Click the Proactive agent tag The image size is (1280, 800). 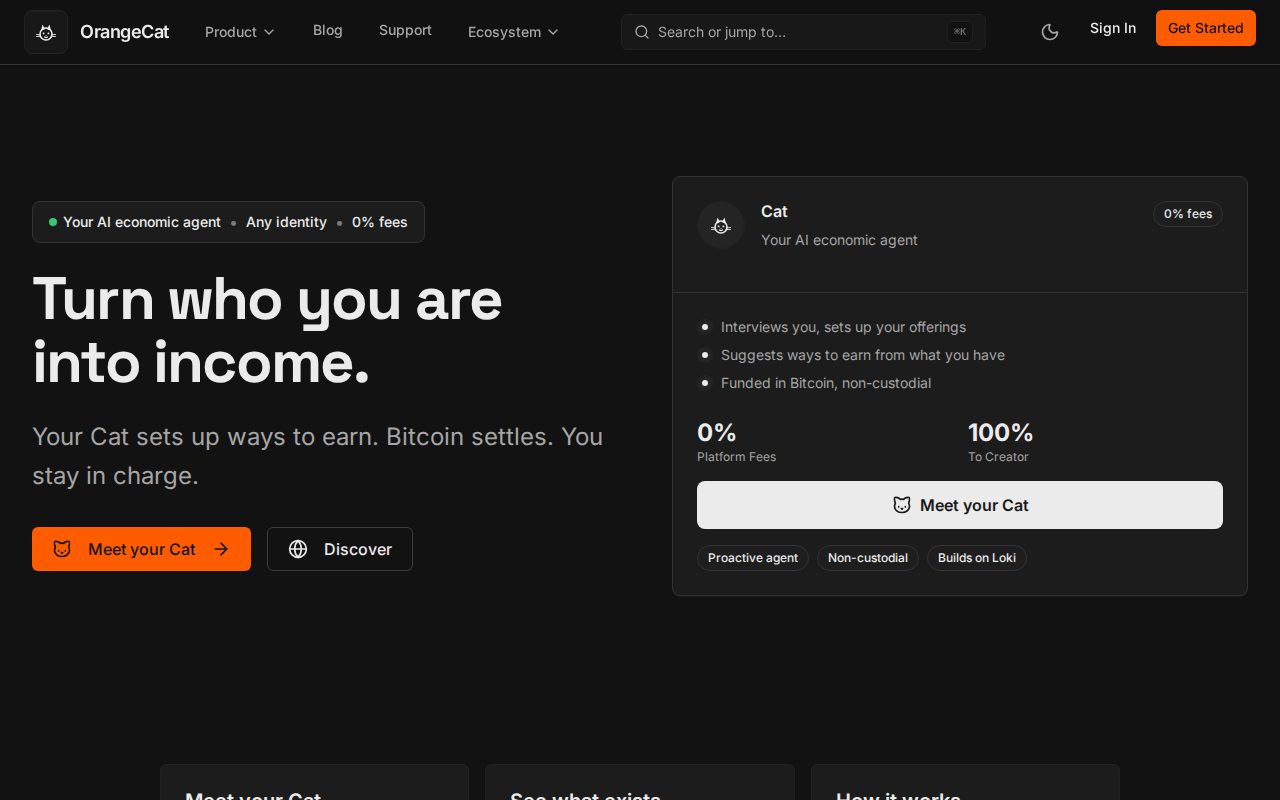tap(753, 558)
